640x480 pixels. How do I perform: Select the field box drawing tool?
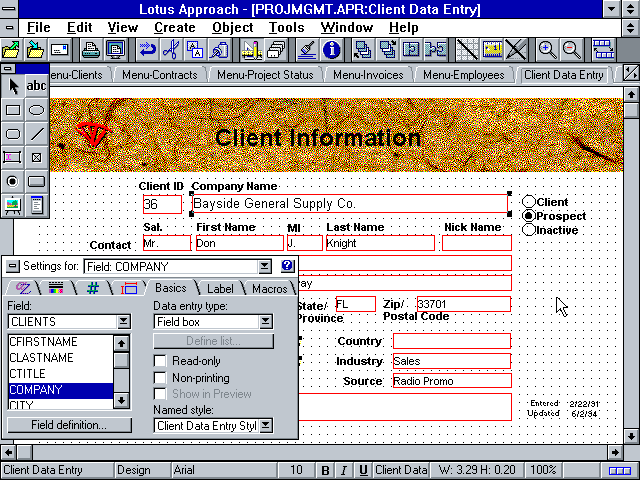pos(13,158)
